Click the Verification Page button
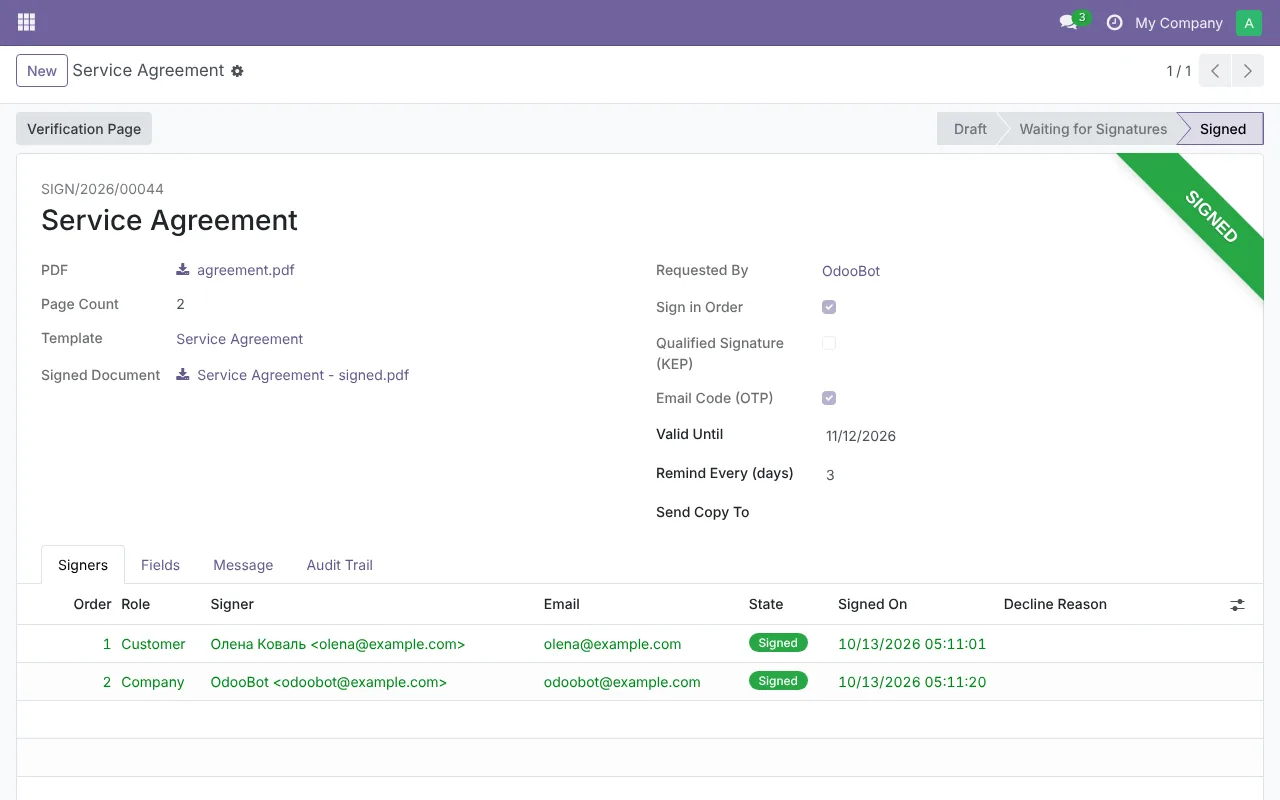Viewport: 1280px width, 800px height. point(84,129)
